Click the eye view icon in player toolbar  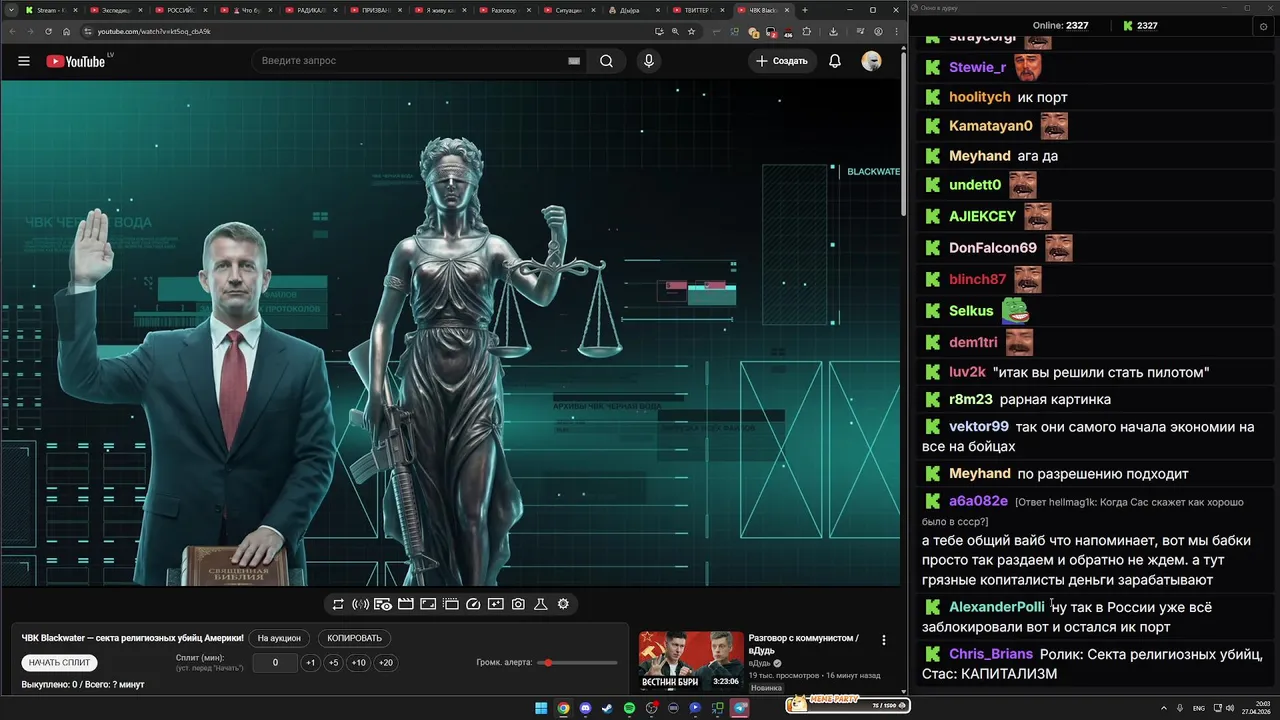click(x=383, y=604)
